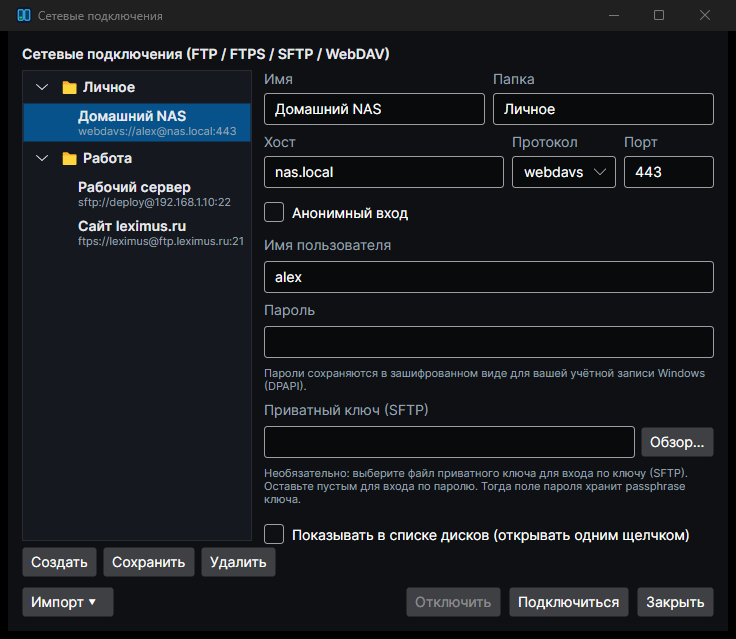
Task: Minimize the Сетевые подключения window
Action: point(614,15)
